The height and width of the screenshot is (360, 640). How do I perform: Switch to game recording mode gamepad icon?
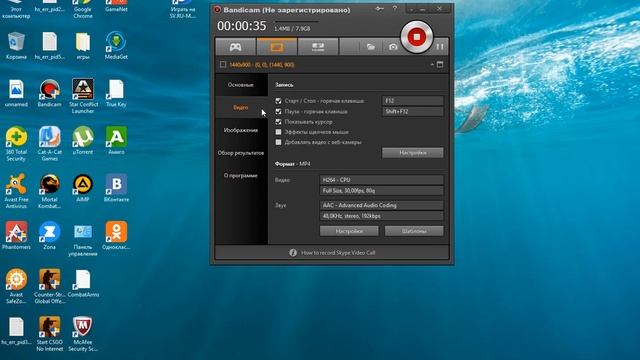pos(236,47)
